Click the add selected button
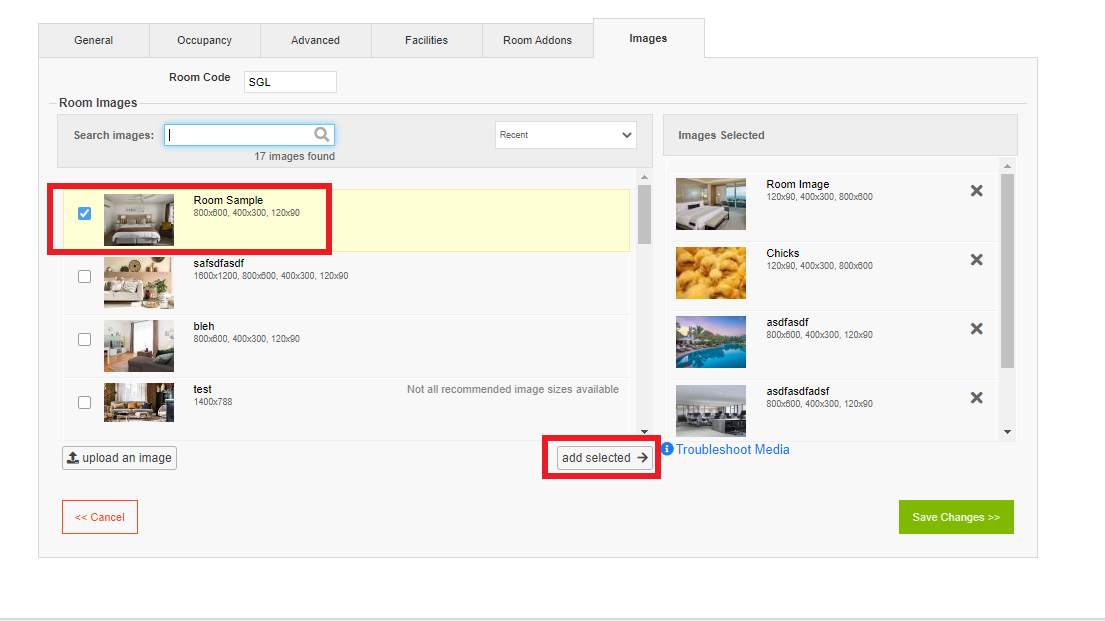Image resolution: width=1105 pixels, height=621 pixels. [x=605, y=457]
